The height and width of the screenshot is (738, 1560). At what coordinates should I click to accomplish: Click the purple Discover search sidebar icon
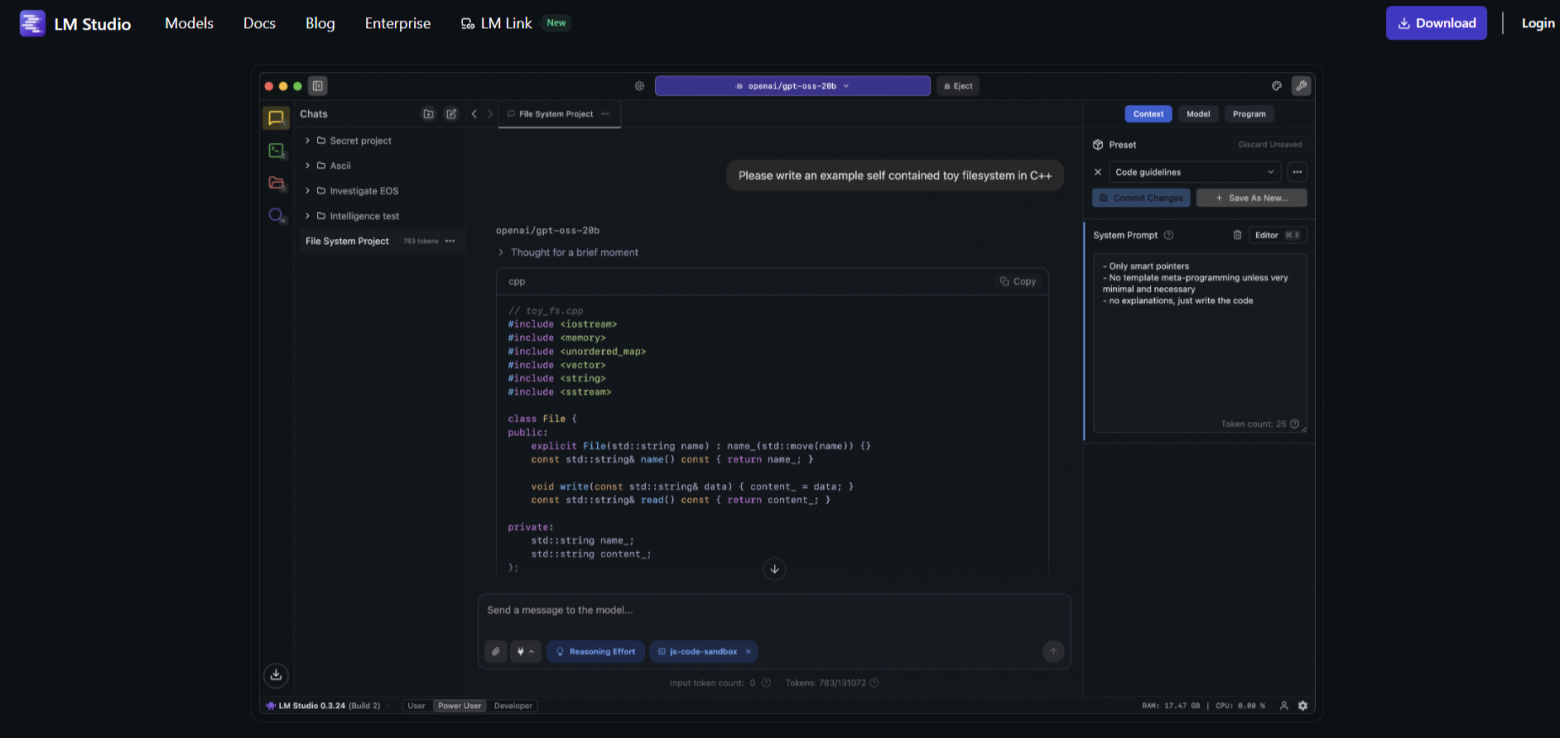click(x=276, y=215)
